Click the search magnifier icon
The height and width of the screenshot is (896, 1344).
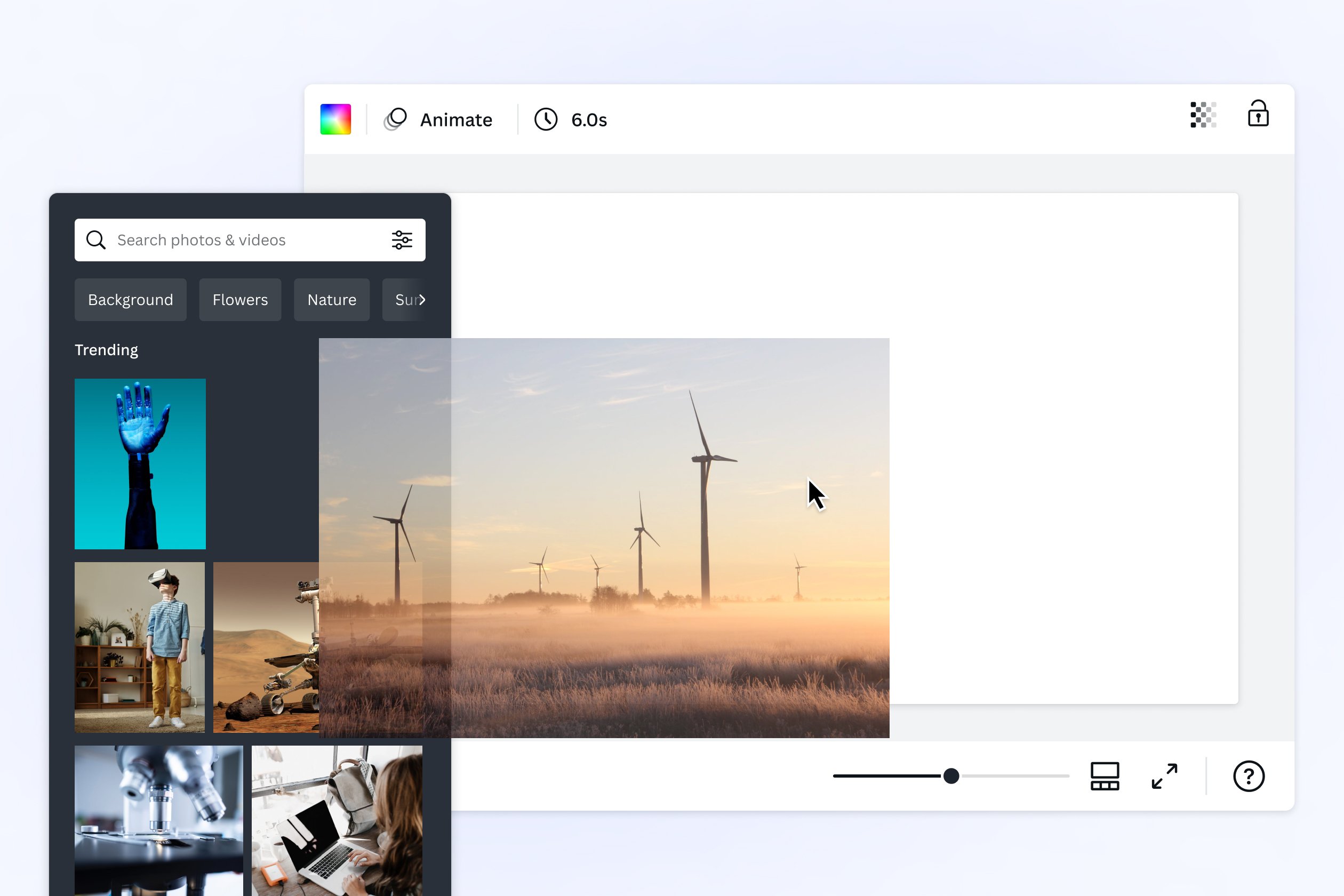[x=96, y=240]
